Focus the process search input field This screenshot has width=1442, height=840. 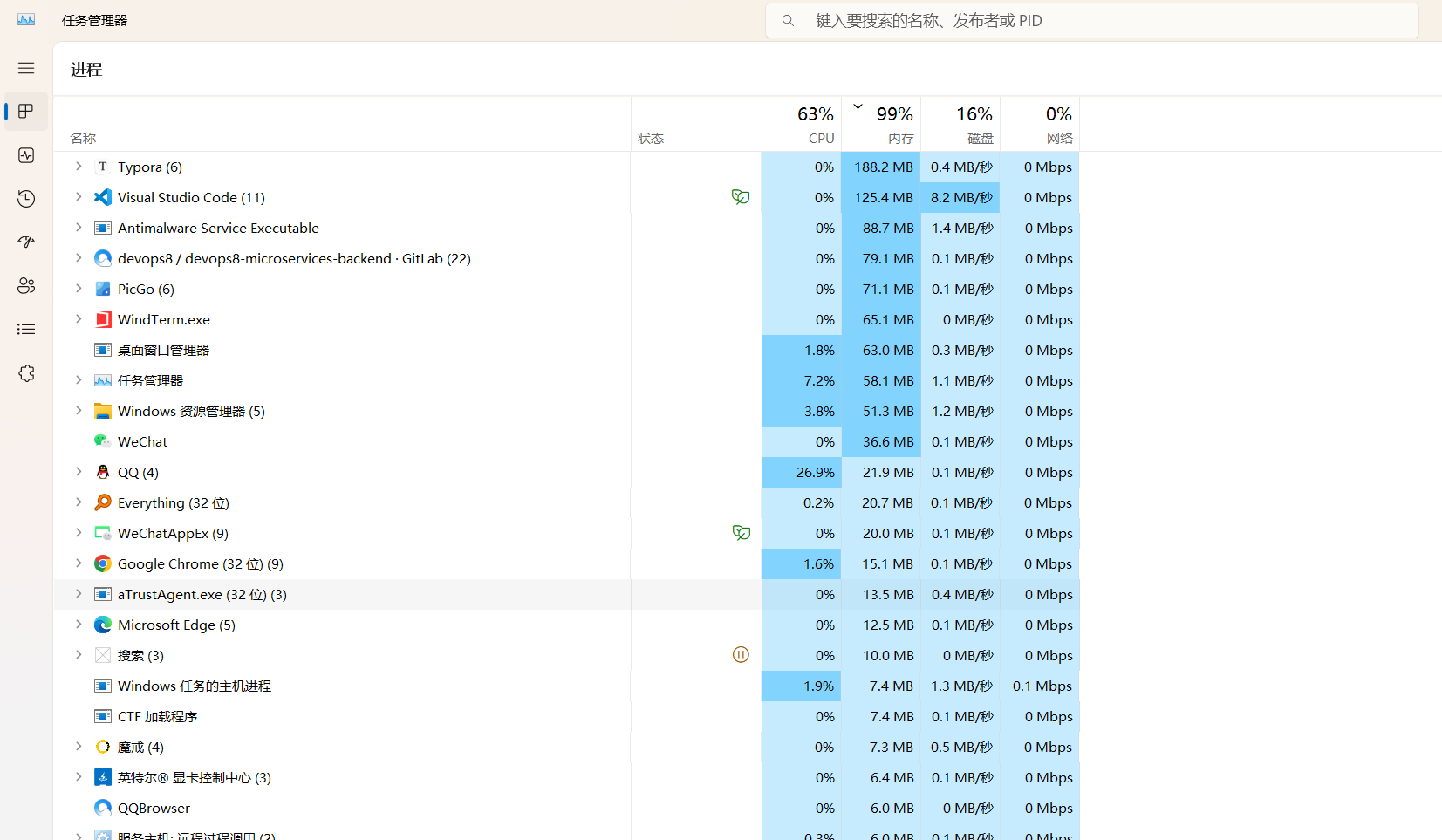click(1092, 20)
